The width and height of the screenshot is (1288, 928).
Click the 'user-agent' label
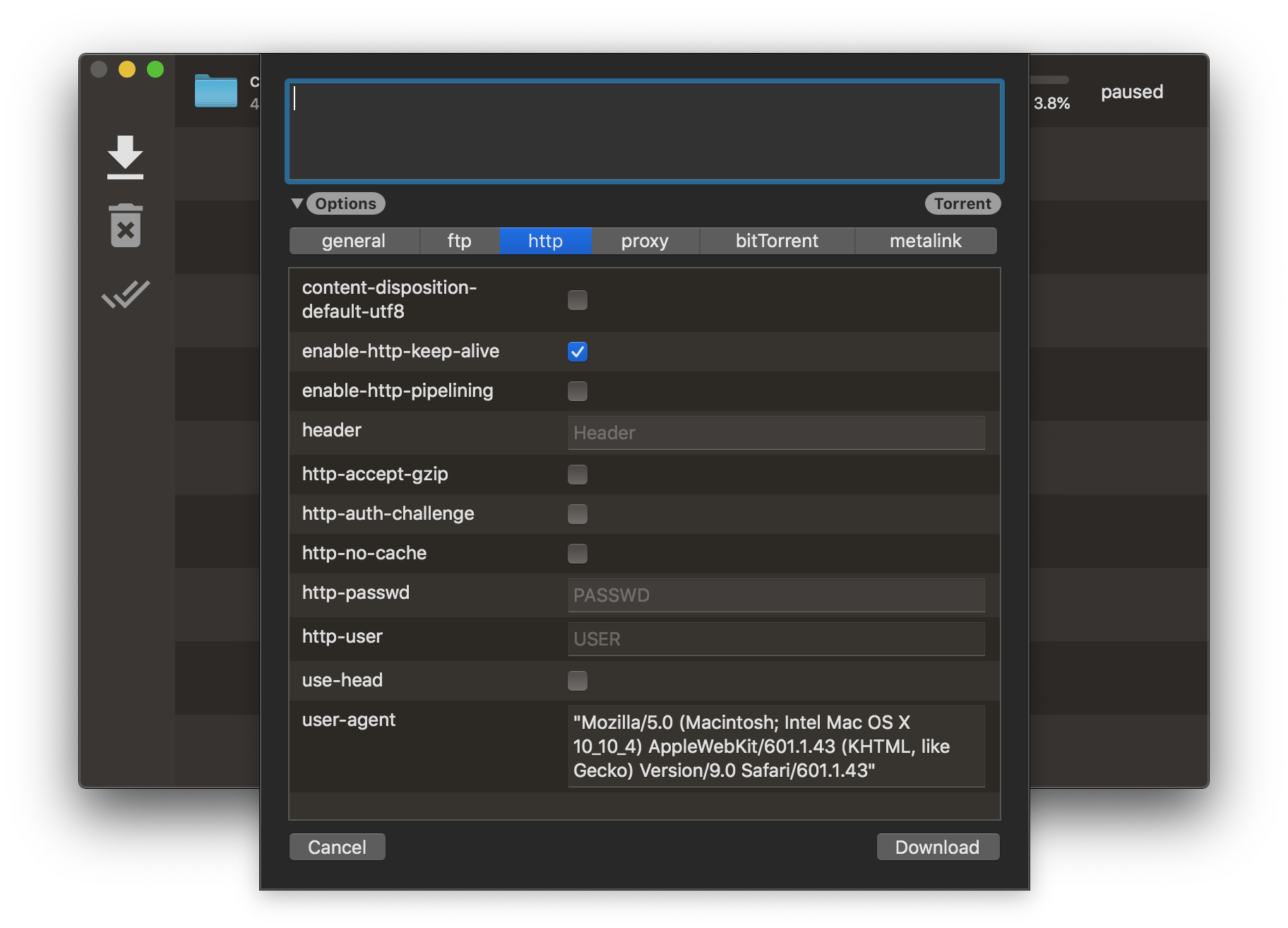click(x=349, y=720)
